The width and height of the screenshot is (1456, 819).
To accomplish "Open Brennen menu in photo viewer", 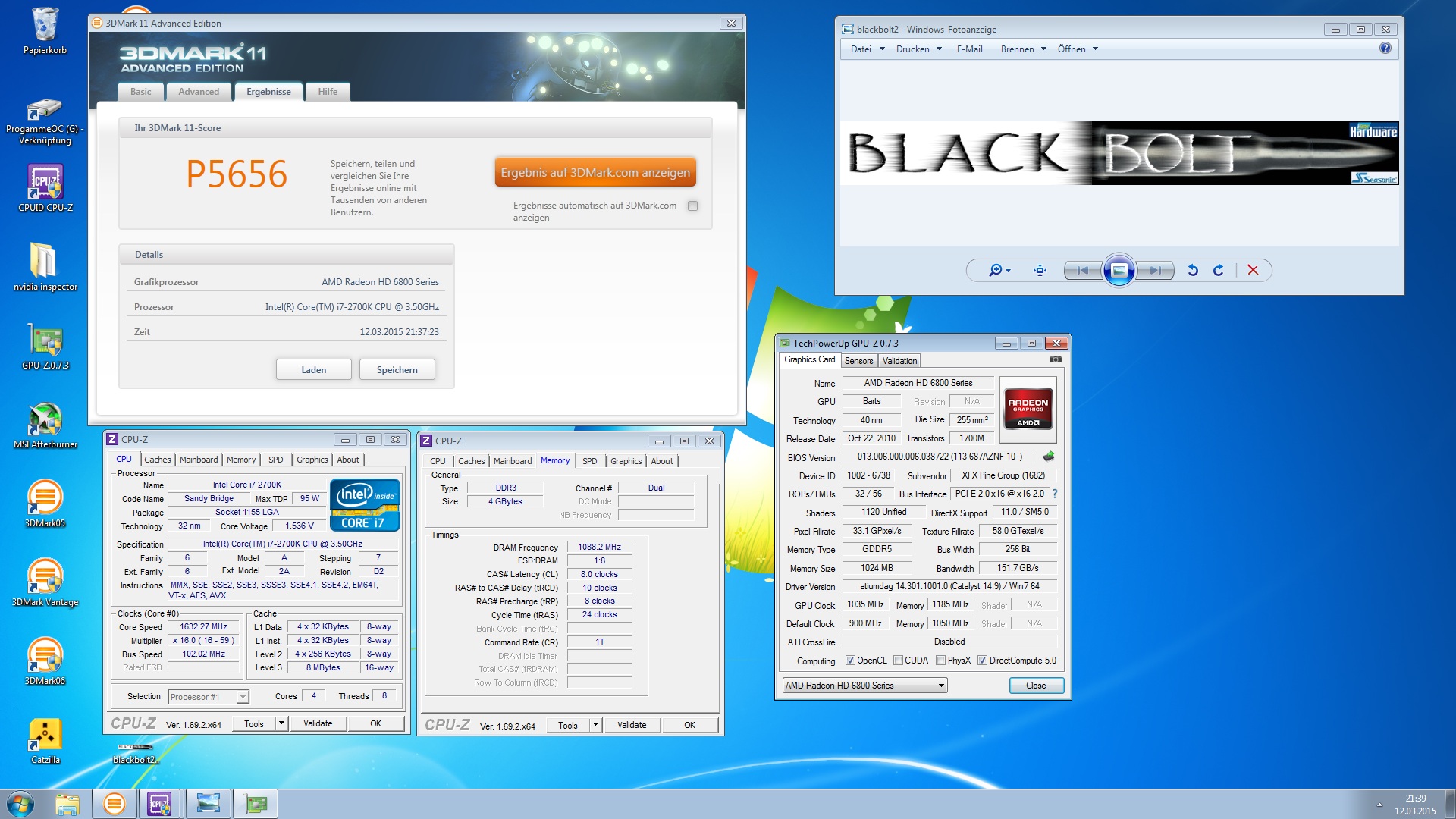I will 1023,49.
